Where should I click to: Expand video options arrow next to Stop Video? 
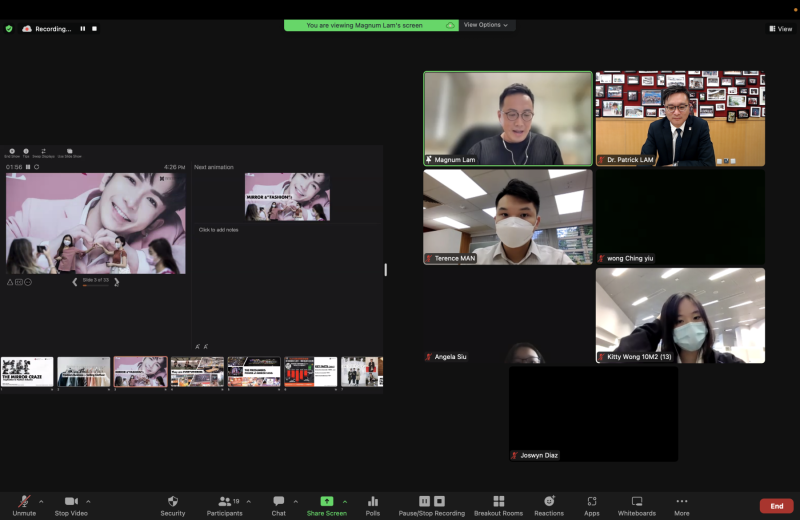click(x=88, y=502)
